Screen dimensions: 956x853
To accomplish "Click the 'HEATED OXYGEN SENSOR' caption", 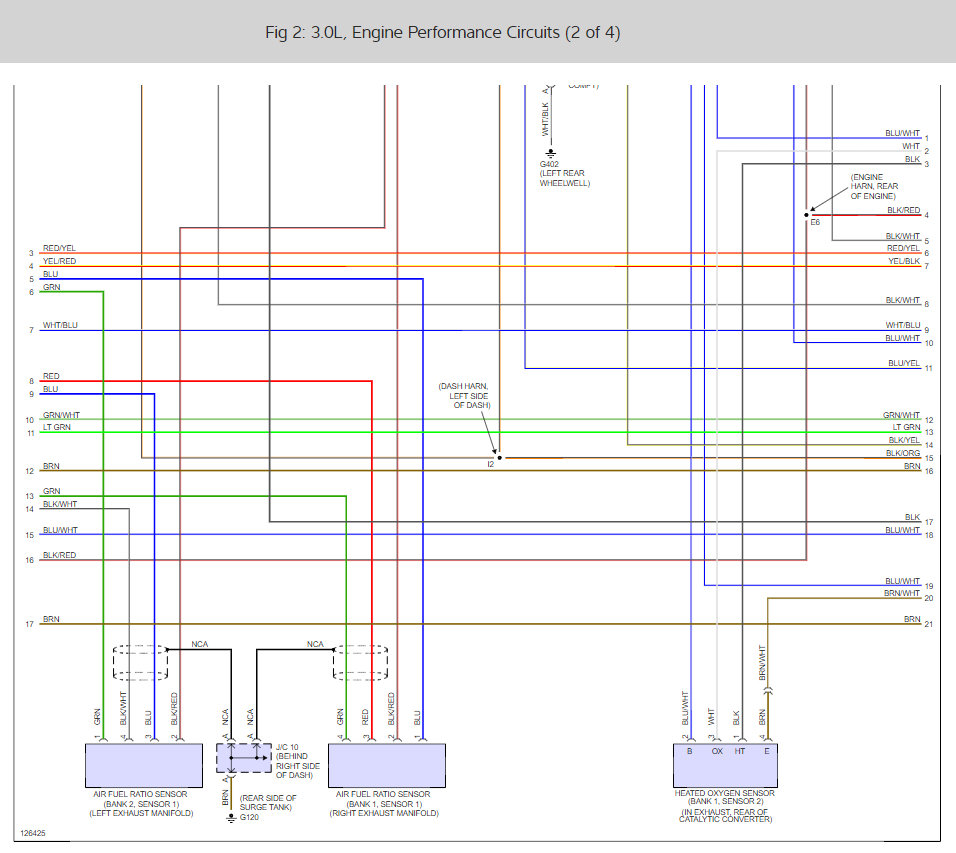I will (724, 793).
